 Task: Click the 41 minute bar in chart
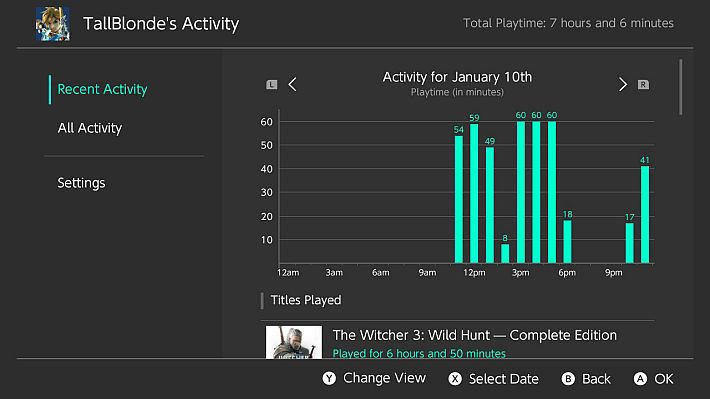click(645, 215)
